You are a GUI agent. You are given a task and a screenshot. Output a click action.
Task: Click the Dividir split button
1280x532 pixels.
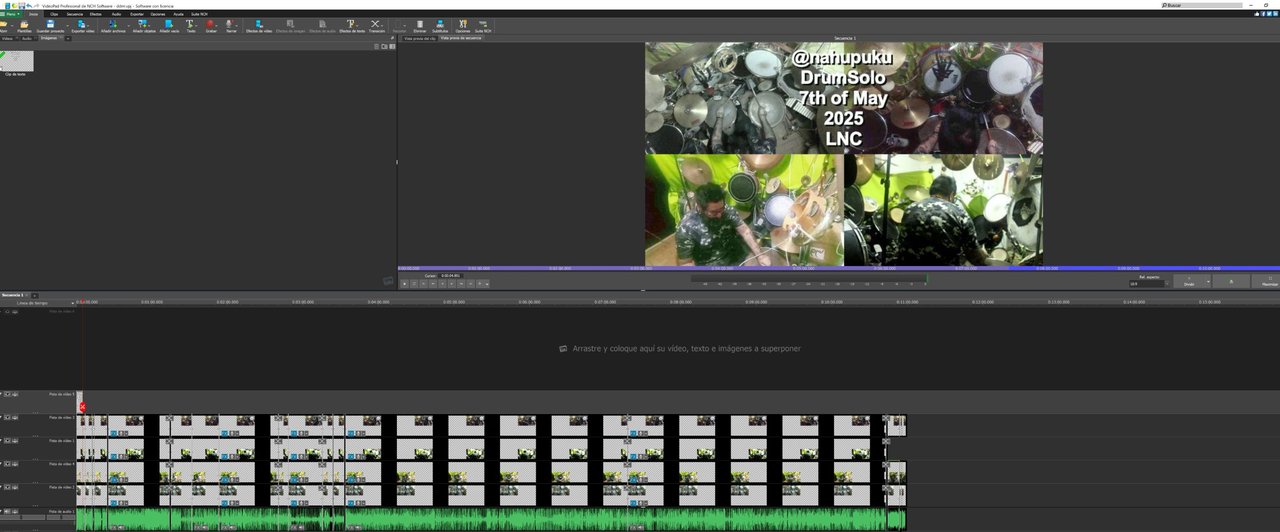(x=1189, y=282)
